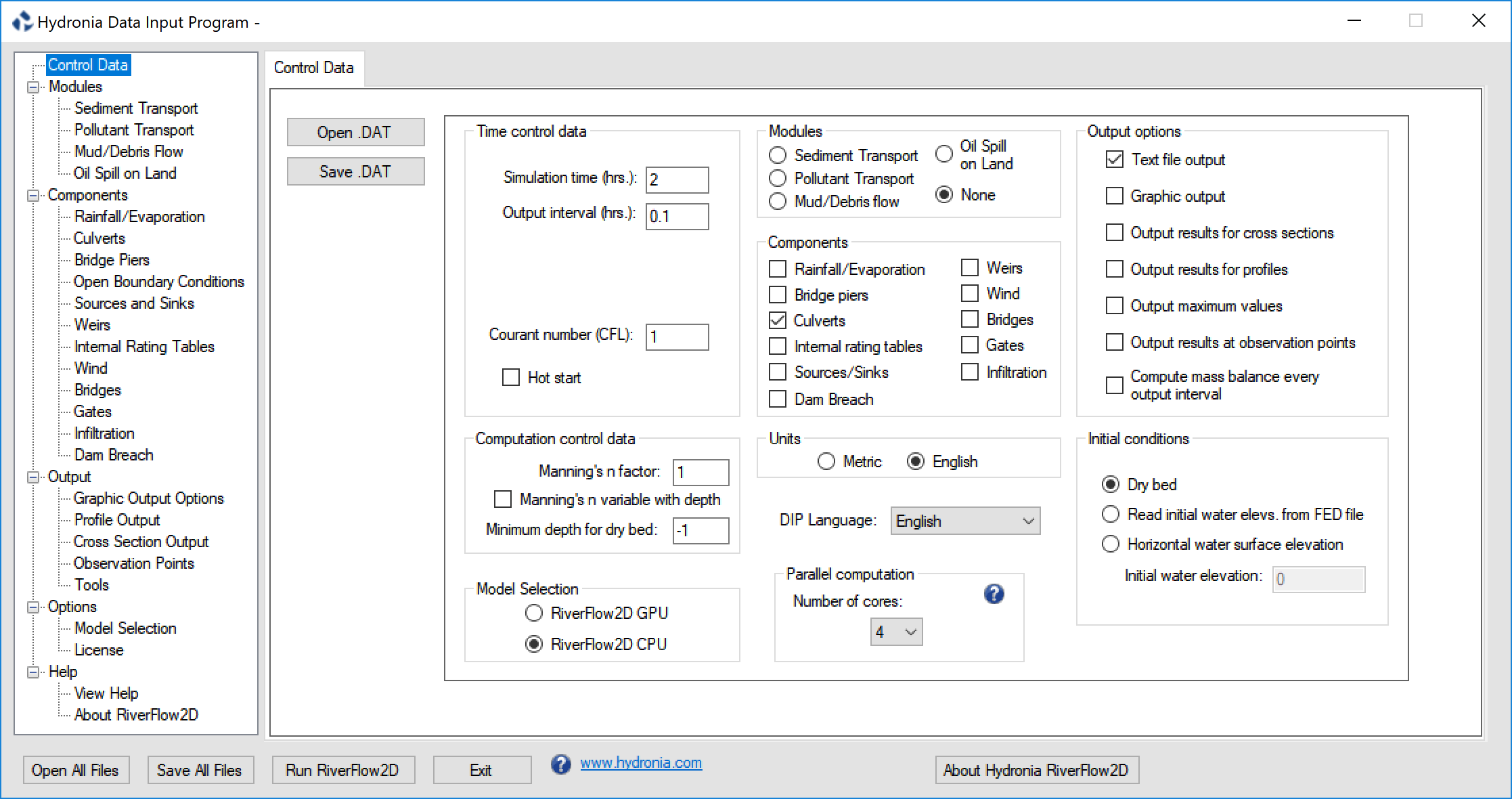
Task: Collapse the Options tree node
Action: [32, 607]
